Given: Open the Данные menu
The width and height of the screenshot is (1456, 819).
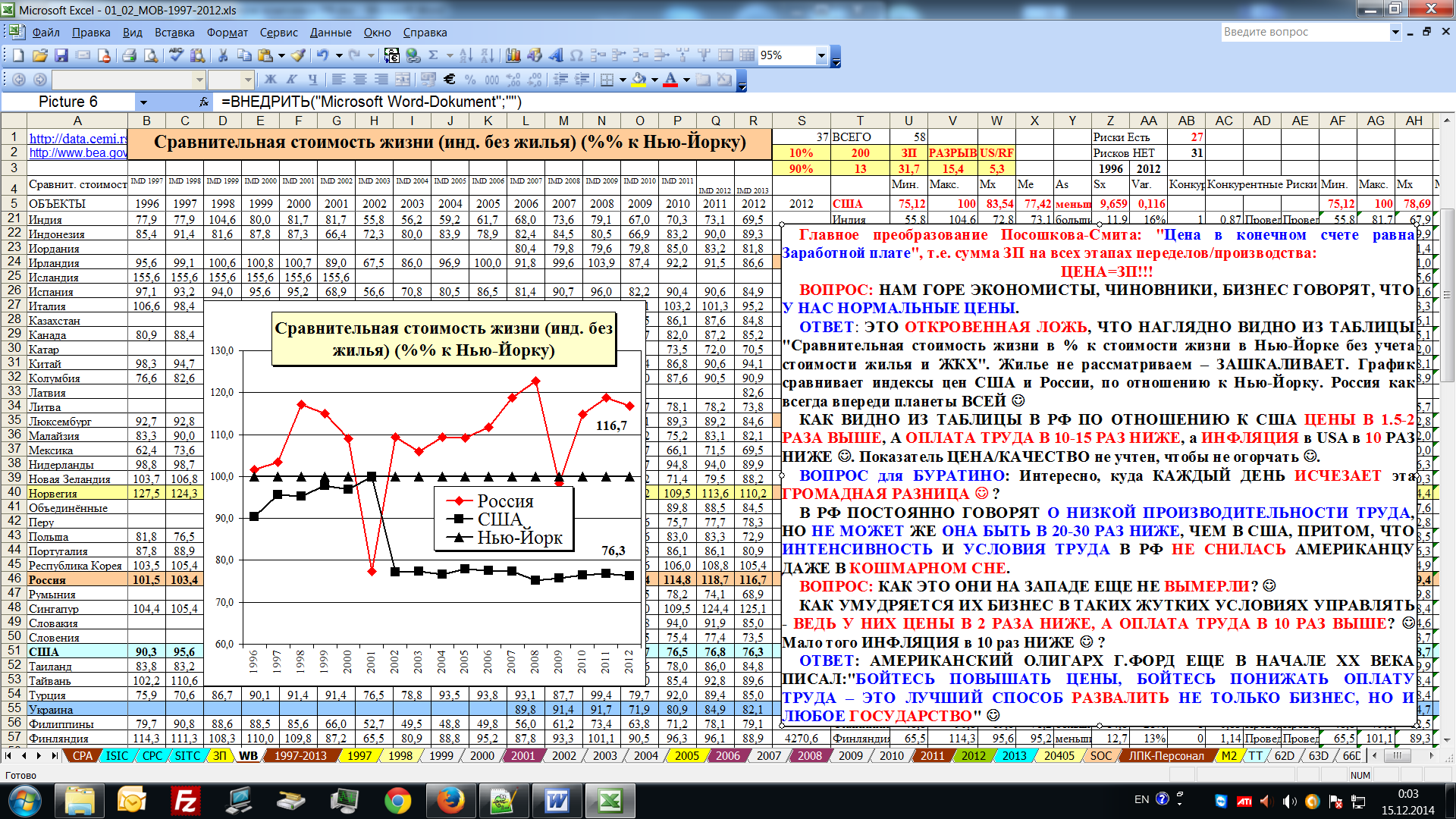Looking at the screenshot, I should tap(331, 33).
